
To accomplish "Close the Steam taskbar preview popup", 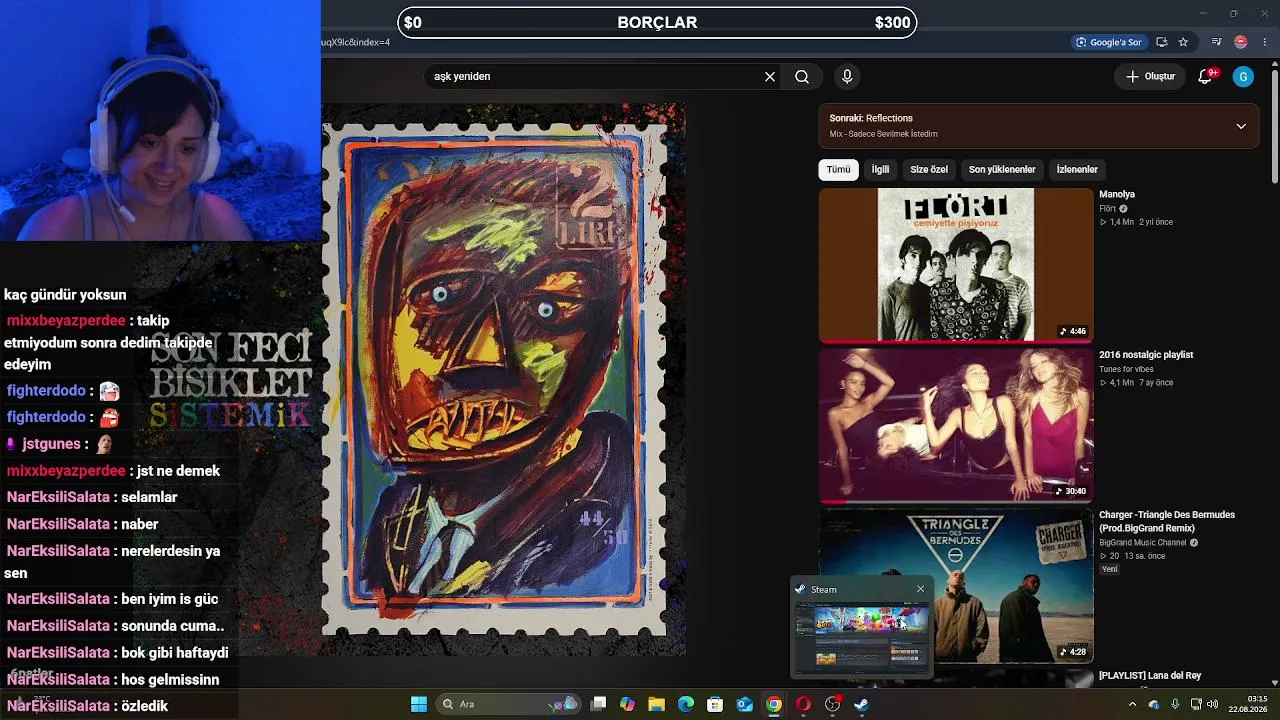I will point(921,589).
